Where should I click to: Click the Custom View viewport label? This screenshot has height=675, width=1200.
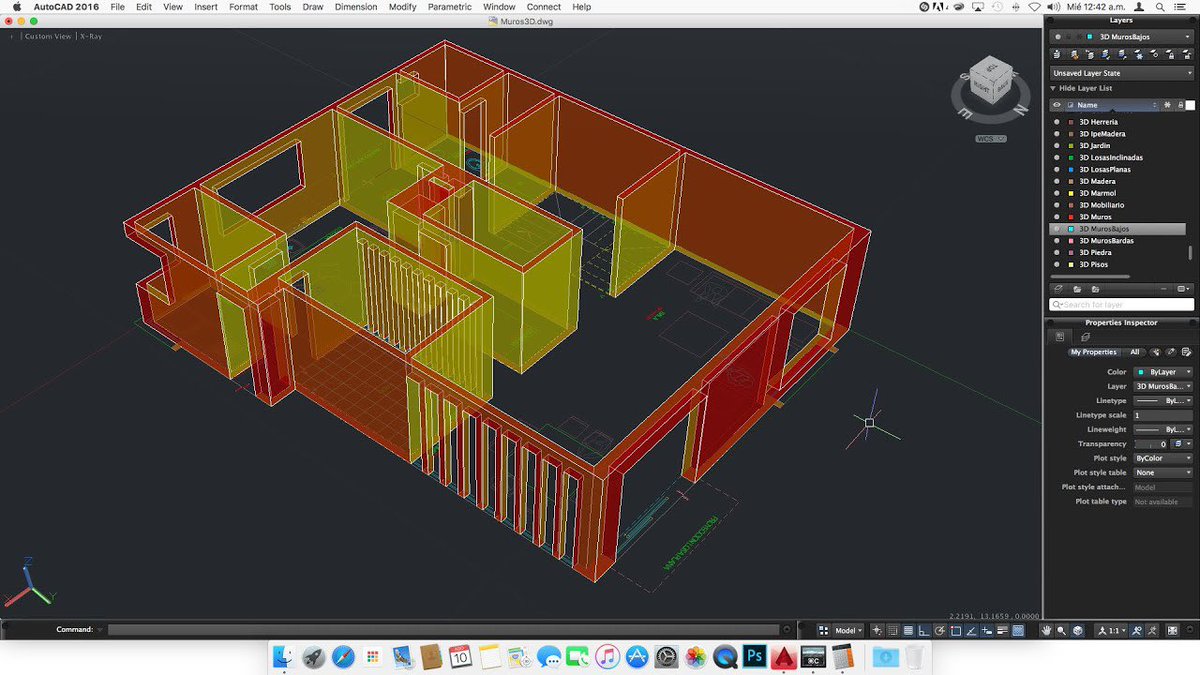tap(48, 36)
